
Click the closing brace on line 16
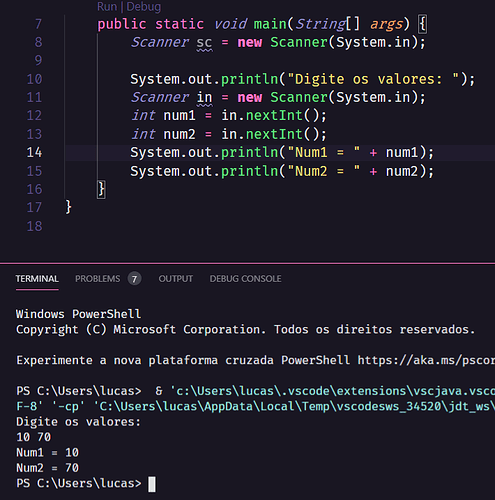(101, 189)
